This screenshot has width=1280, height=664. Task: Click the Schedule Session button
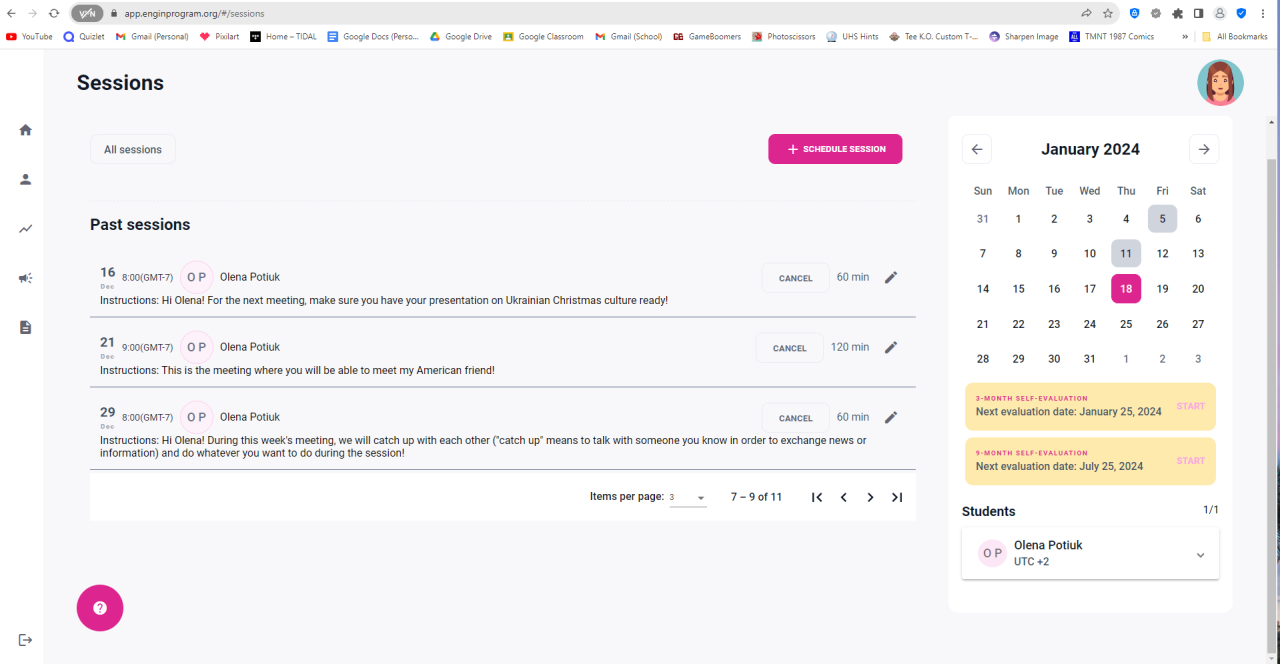tap(835, 149)
